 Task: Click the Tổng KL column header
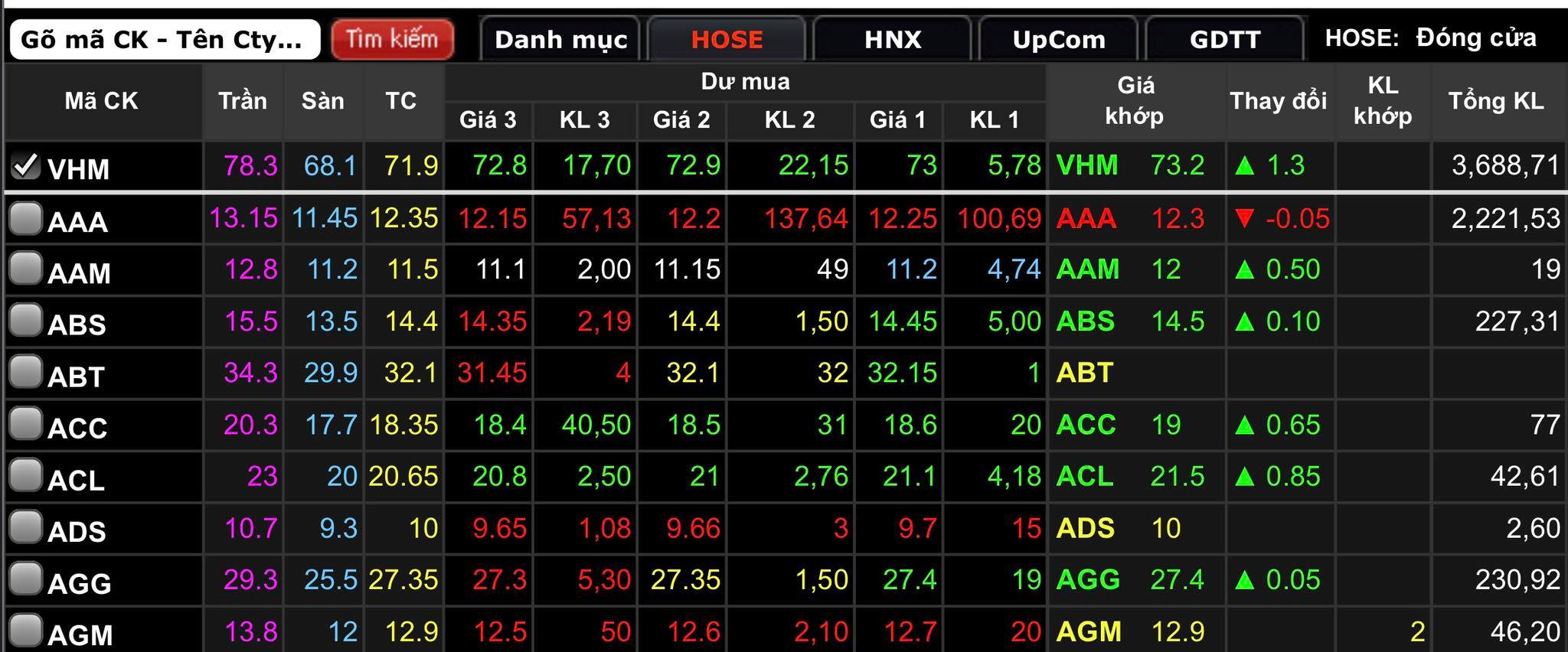click(1496, 101)
